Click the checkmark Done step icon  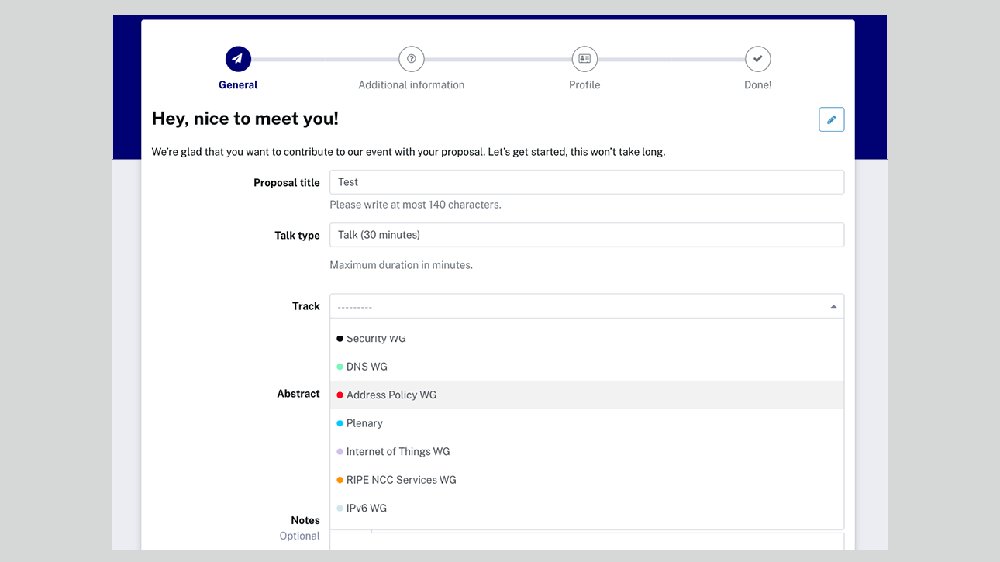(758, 59)
